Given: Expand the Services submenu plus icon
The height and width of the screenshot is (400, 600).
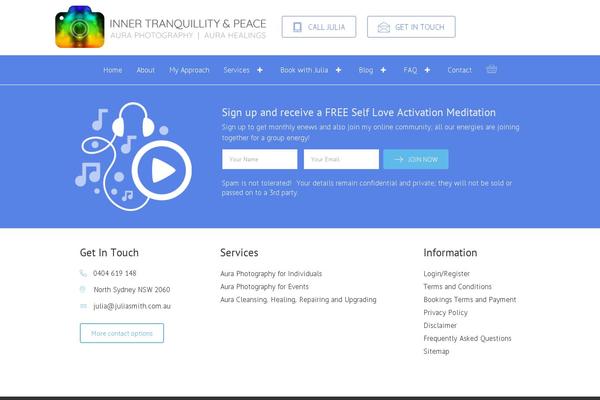Looking at the screenshot, I should (x=260, y=70).
